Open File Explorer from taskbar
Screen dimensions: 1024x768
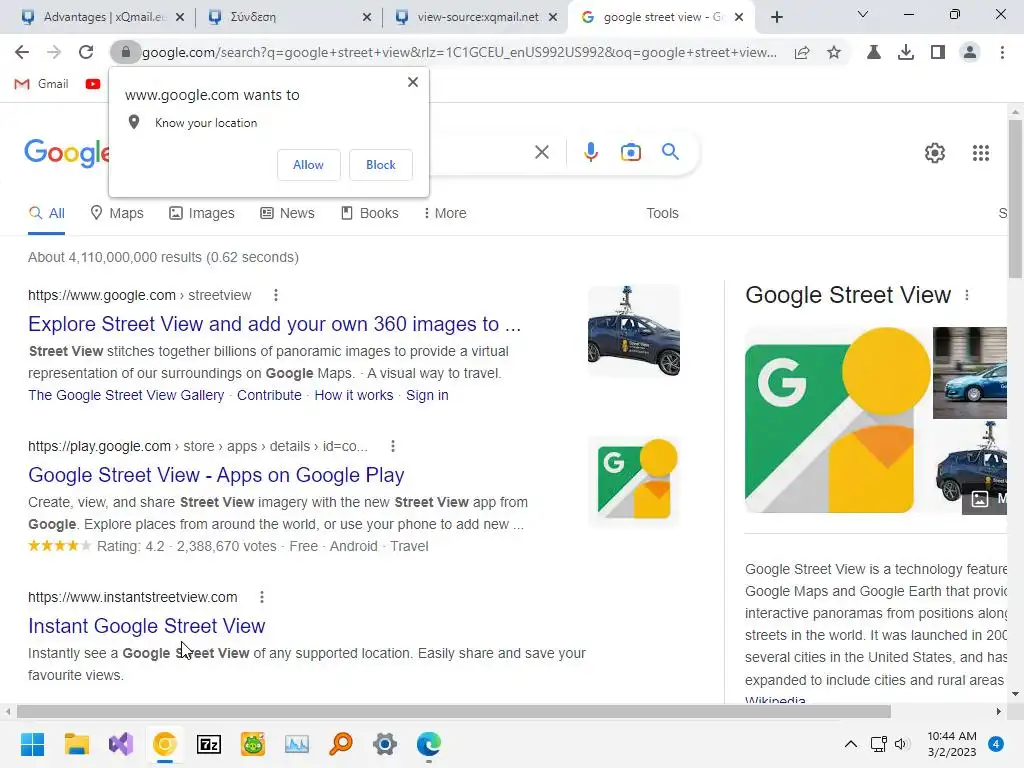tap(76, 744)
